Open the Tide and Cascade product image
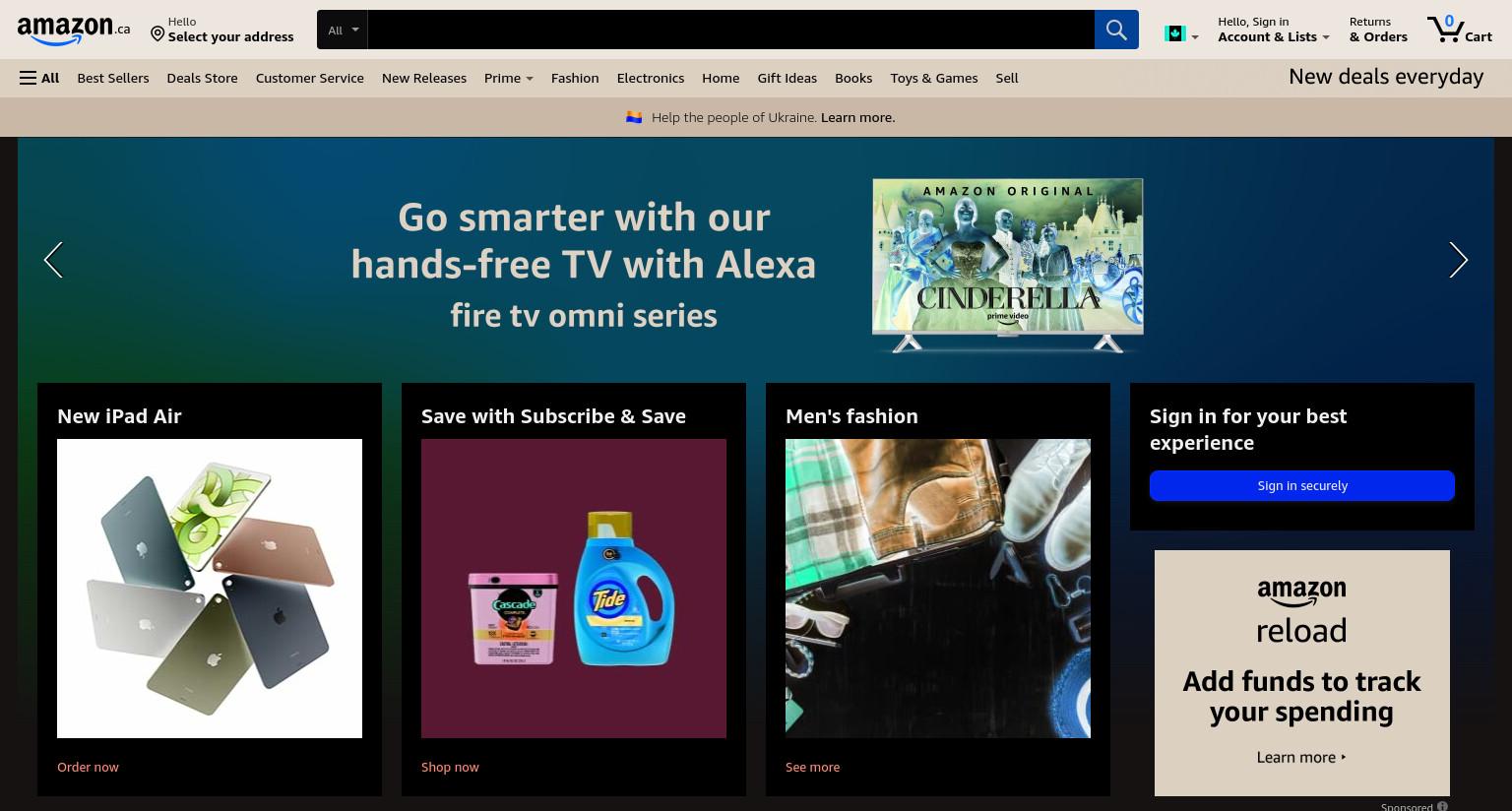The image size is (1512, 811). 574,589
